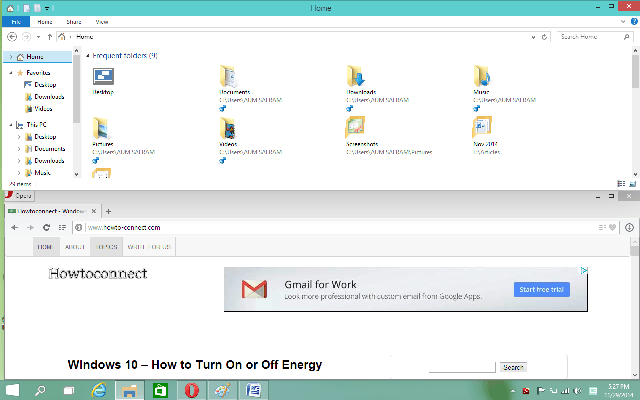Open Windows Store from the taskbar
The width and height of the screenshot is (640, 400).
pyautogui.click(x=160, y=390)
